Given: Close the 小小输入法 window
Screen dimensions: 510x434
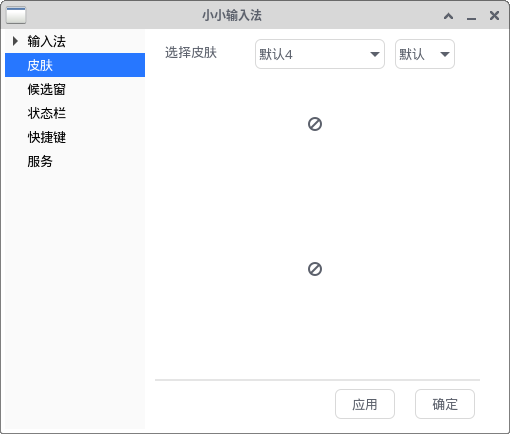Looking at the screenshot, I should click(494, 15).
